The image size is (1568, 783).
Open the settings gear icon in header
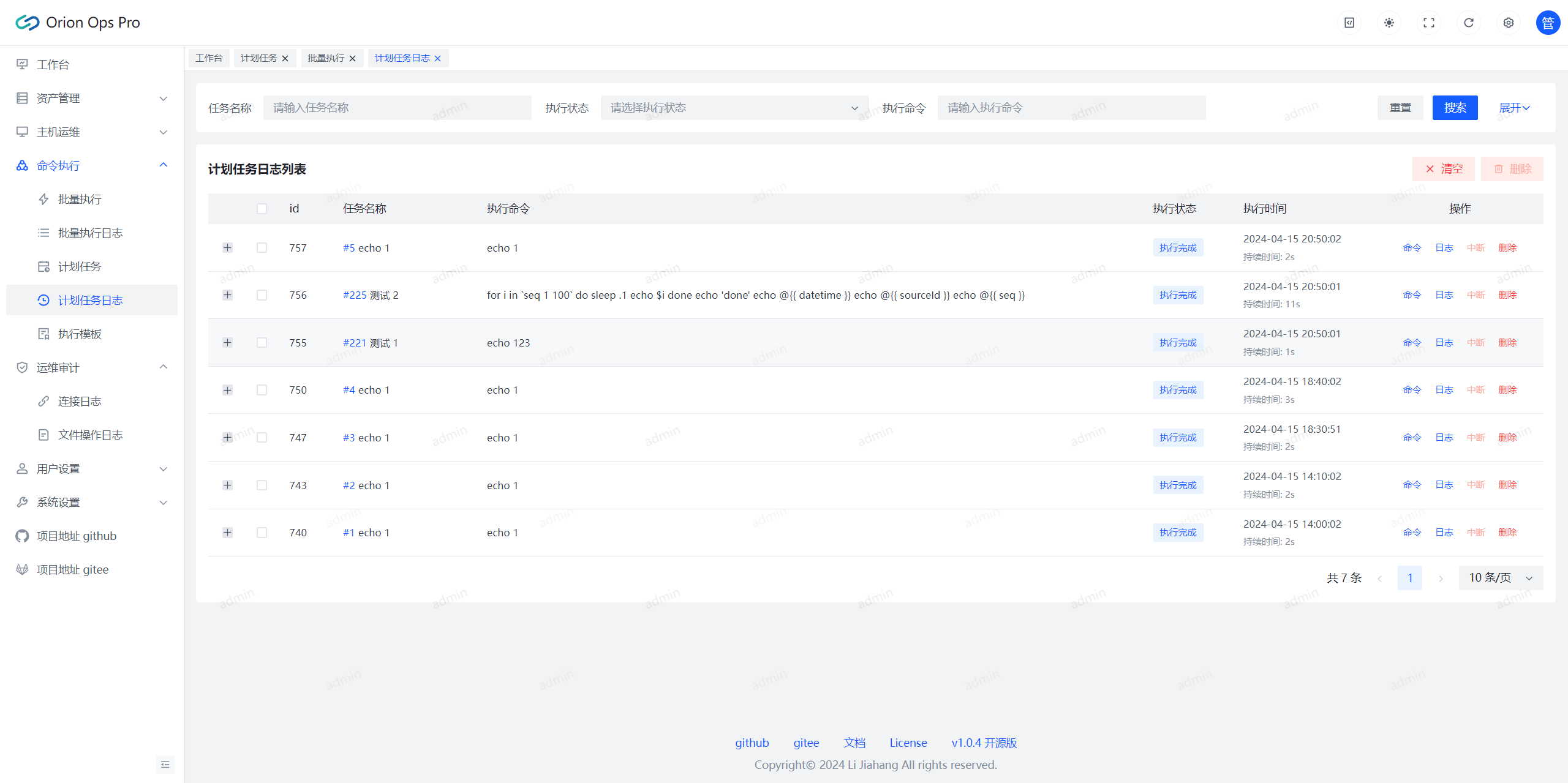pyautogui.click(x=1508, y=23)
